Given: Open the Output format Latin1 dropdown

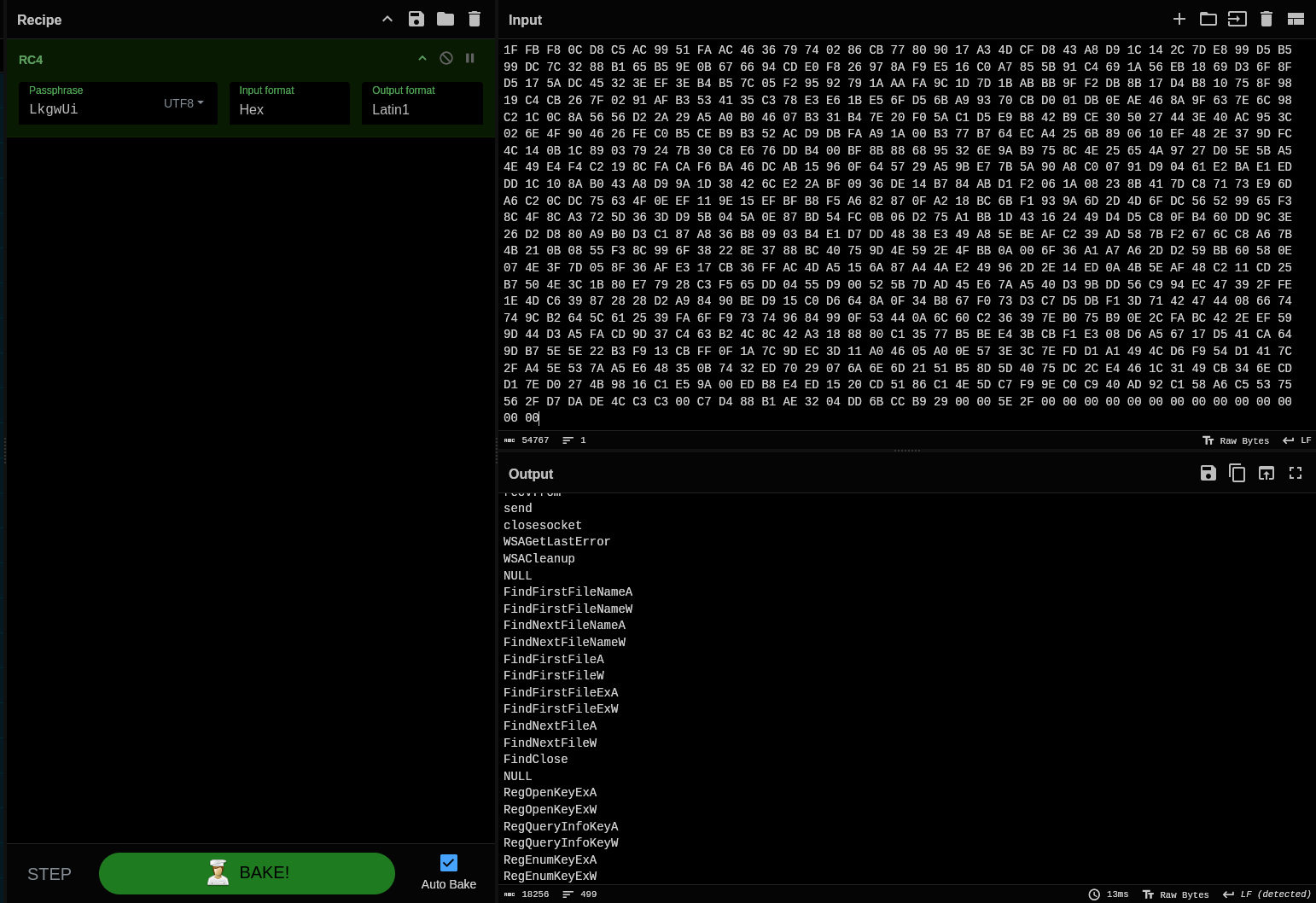Looking at the screenshot, I should click(x=422, y=109).
